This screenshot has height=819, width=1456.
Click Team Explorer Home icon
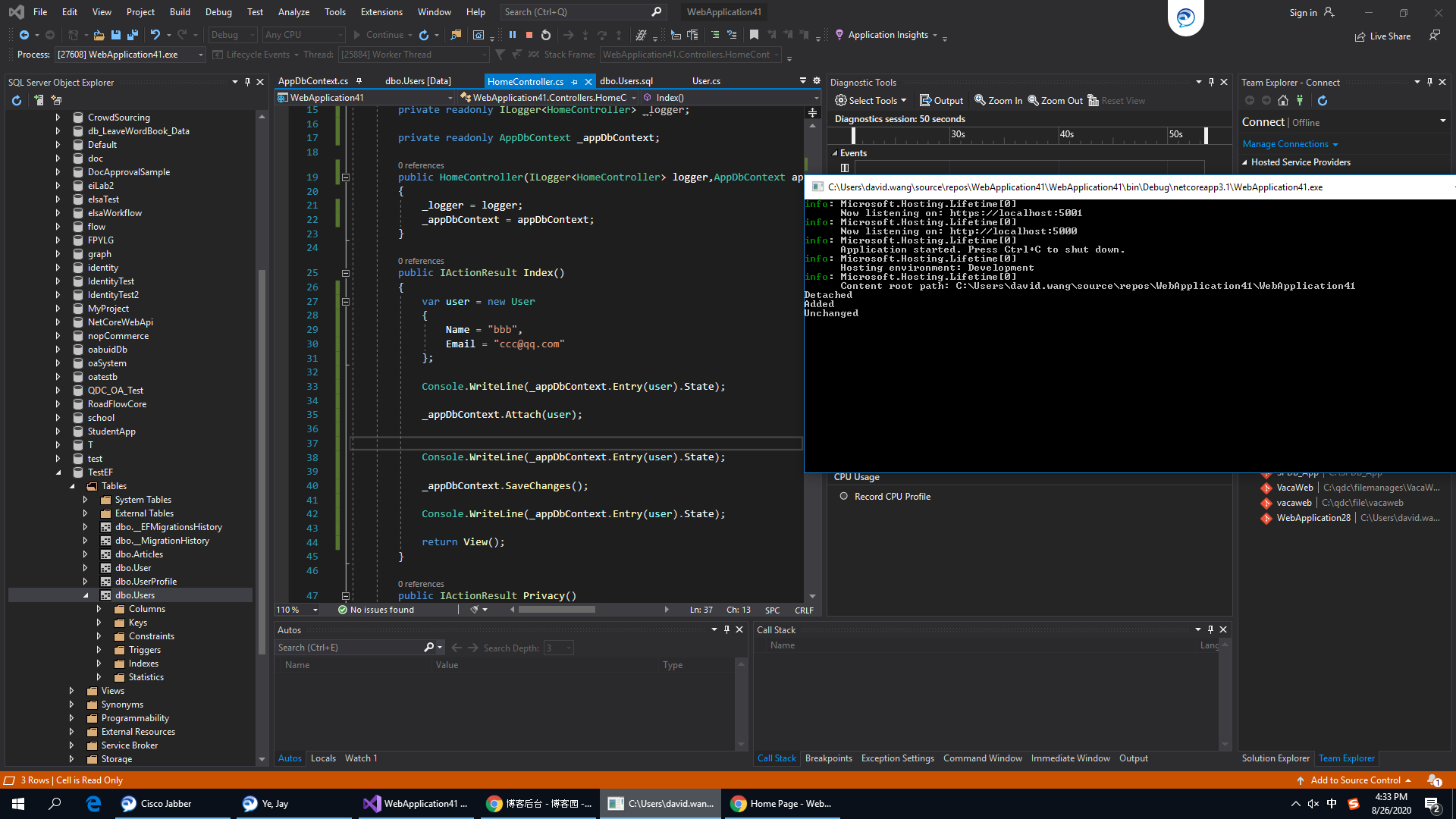click(x=1282, y=100)
